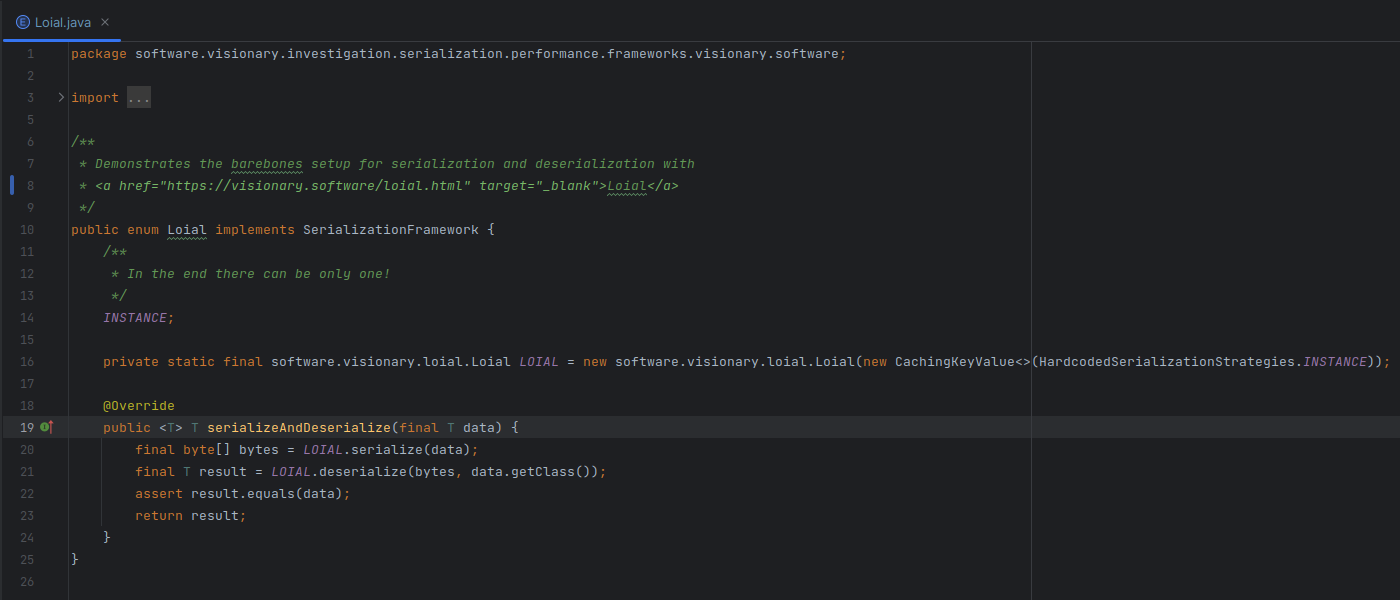The image size is (1400, 600).
Task: Click the SerializationFramework interface name
Action: pyautogui.click(x=390, y=230)
